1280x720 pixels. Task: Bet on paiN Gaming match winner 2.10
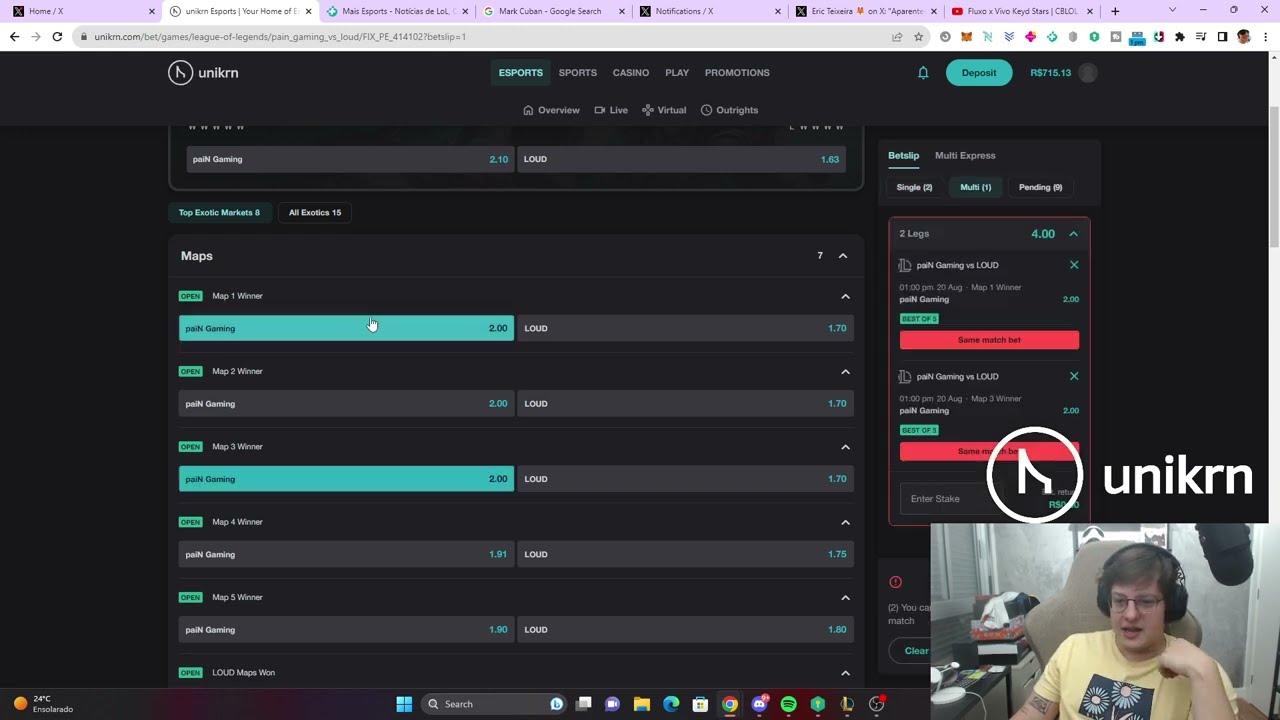point(350,159)
